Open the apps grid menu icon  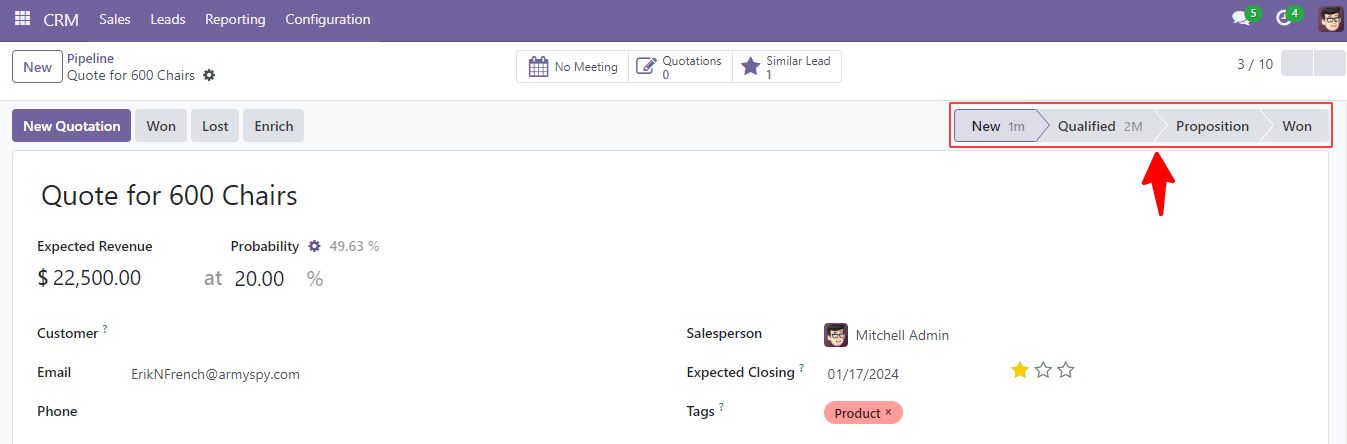pos(22,19)
